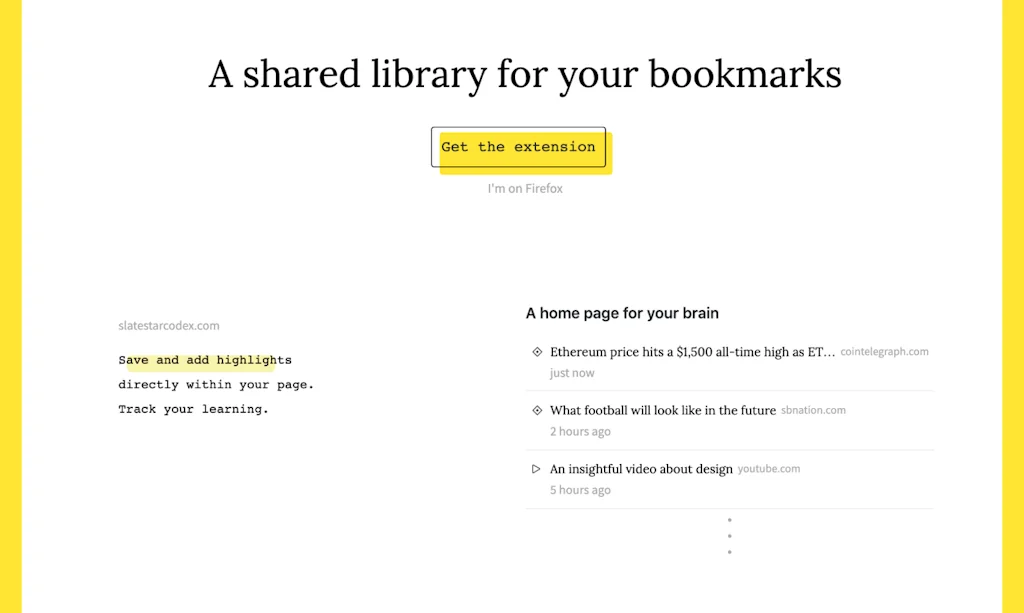Click the cointelegraph.com source label
Screen dimensions: 1024x613
click(x=884, y=351)
